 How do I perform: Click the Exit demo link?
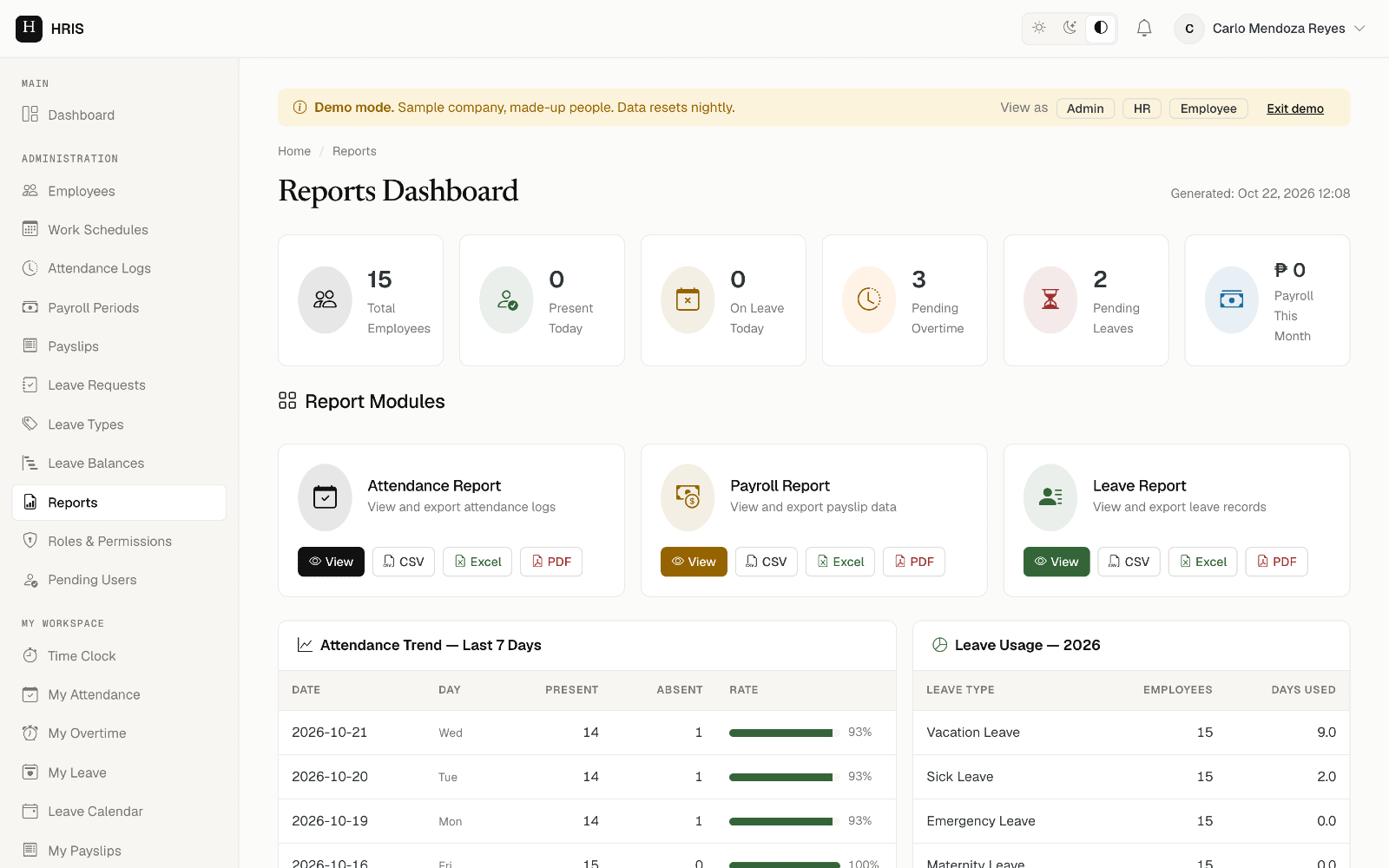click(1294, 108)
